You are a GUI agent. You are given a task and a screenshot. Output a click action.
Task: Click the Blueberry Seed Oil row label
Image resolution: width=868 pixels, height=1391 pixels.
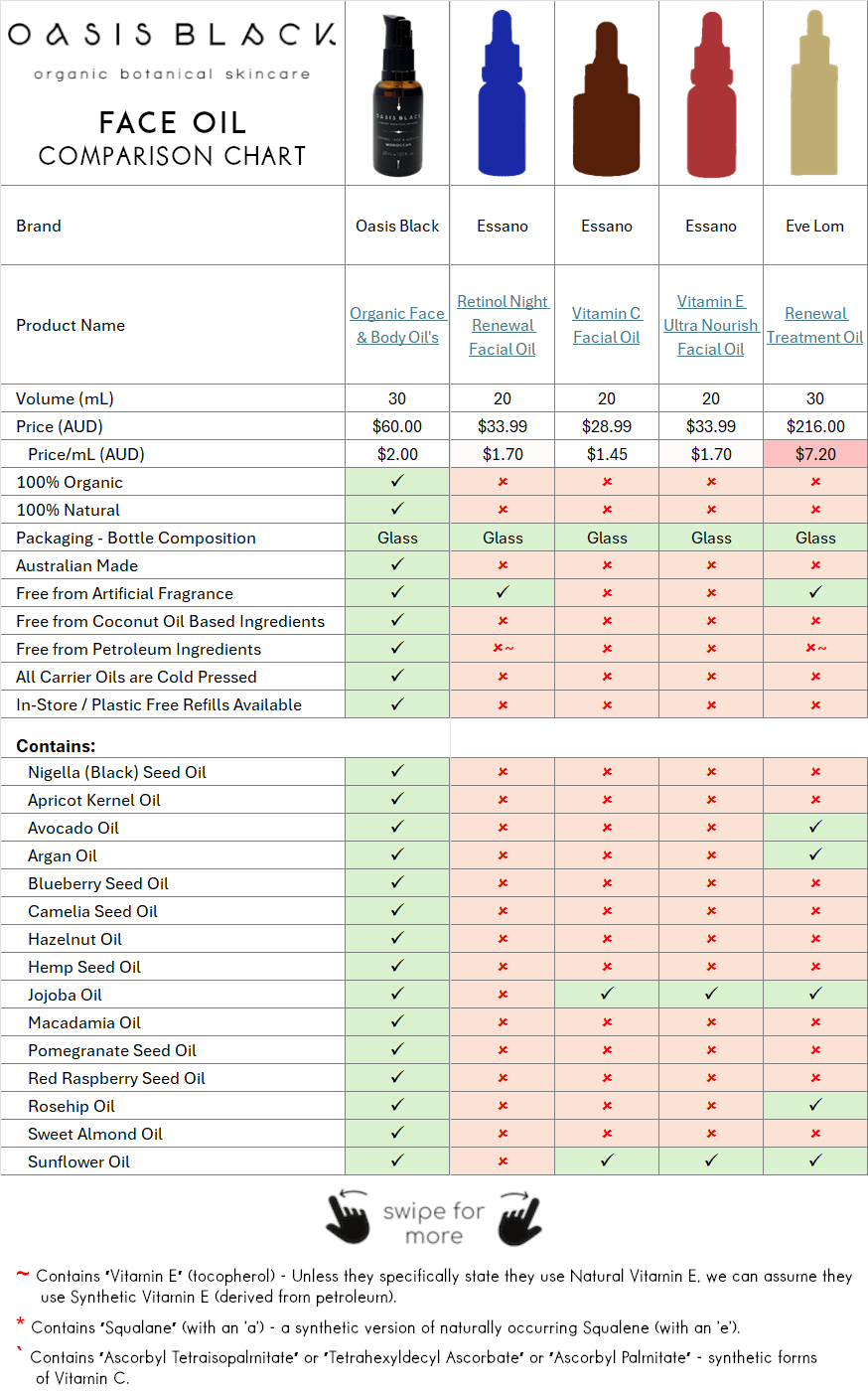coord(98,883)
